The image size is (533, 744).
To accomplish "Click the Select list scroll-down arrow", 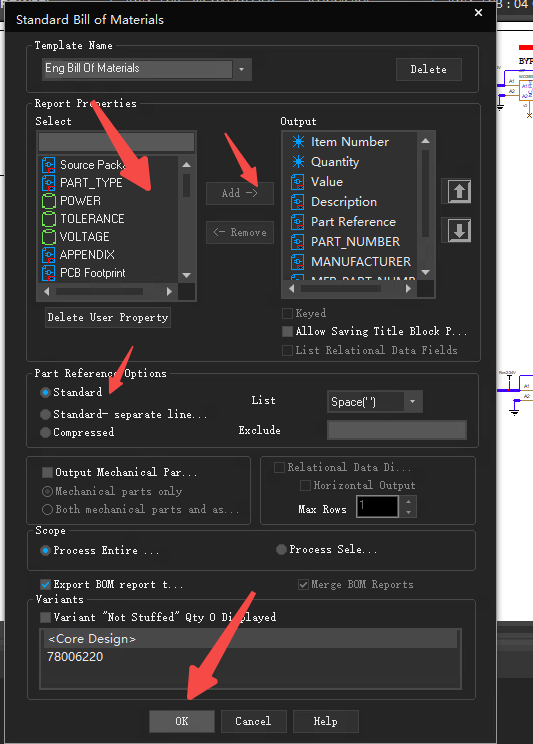I will point(187,275).
